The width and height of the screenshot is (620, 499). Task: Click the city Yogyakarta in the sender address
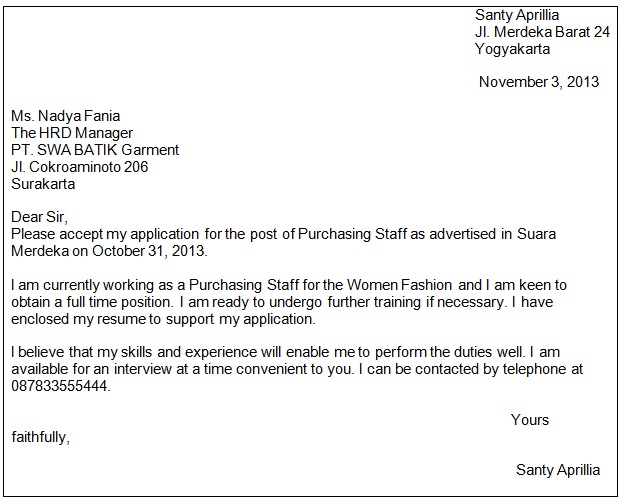click(512, 48)
